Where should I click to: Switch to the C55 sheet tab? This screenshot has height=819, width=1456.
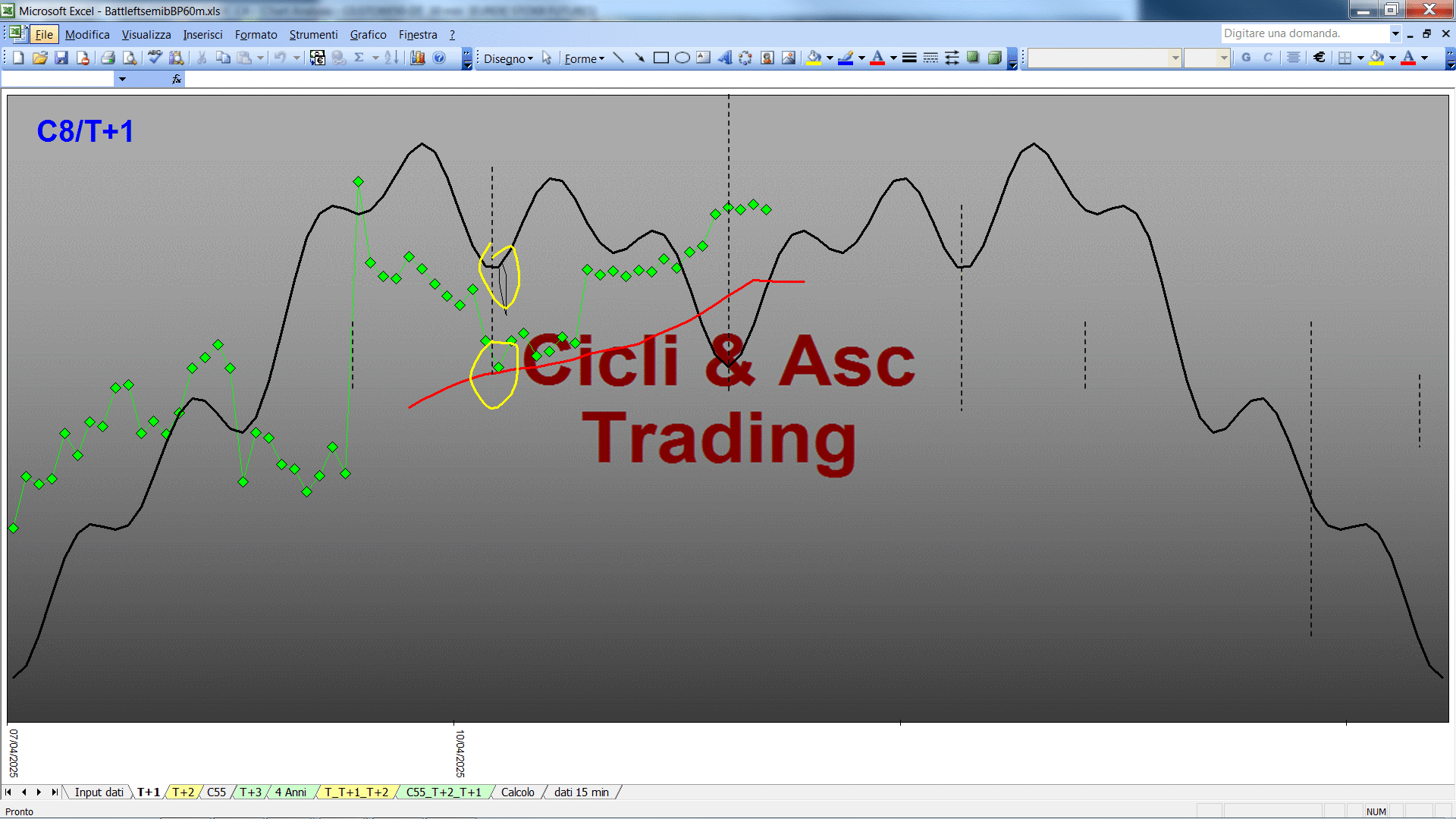(x=216, y=792)
